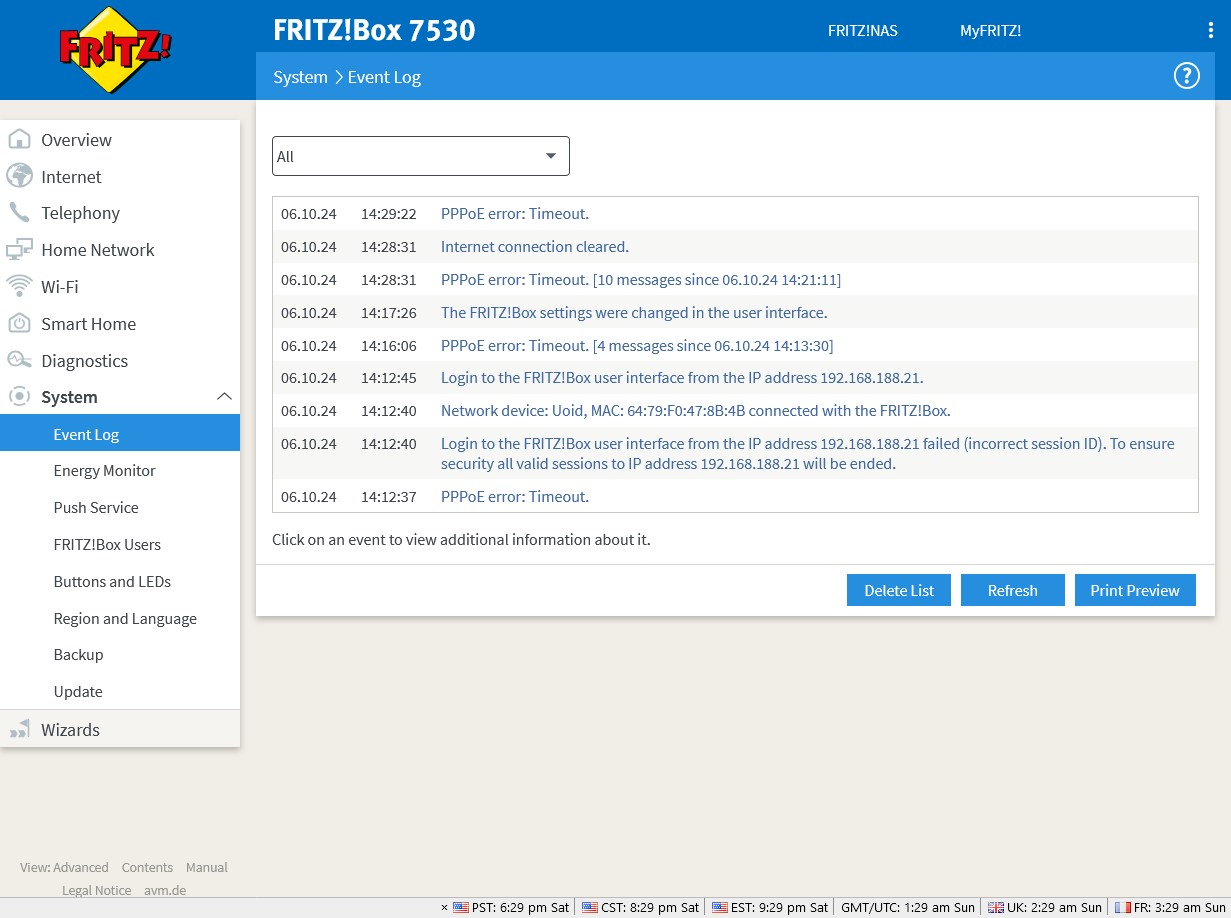Click the Smart Home icon
This screenshot has width=1231, height=918.
19,324
